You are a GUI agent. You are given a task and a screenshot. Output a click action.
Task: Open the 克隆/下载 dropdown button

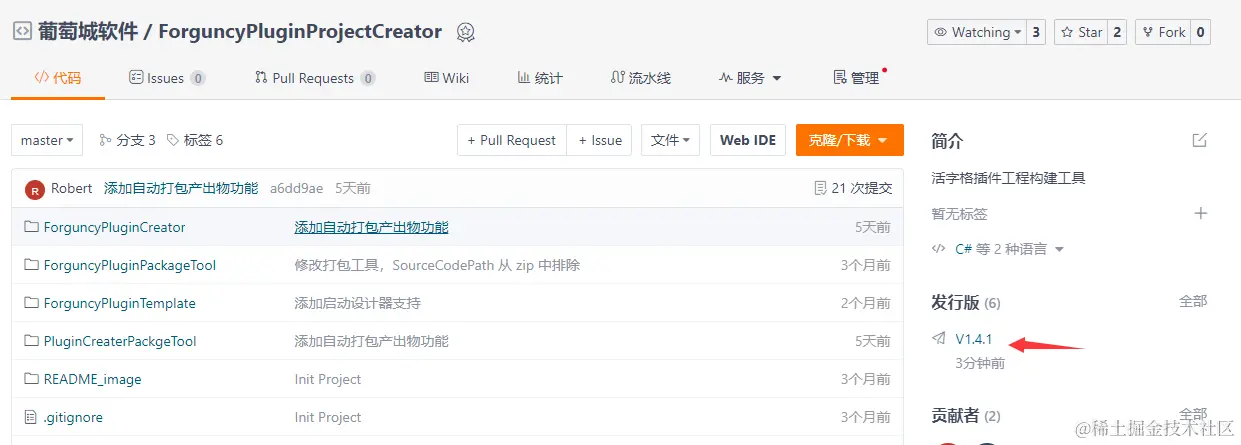(x=849, y=140)
